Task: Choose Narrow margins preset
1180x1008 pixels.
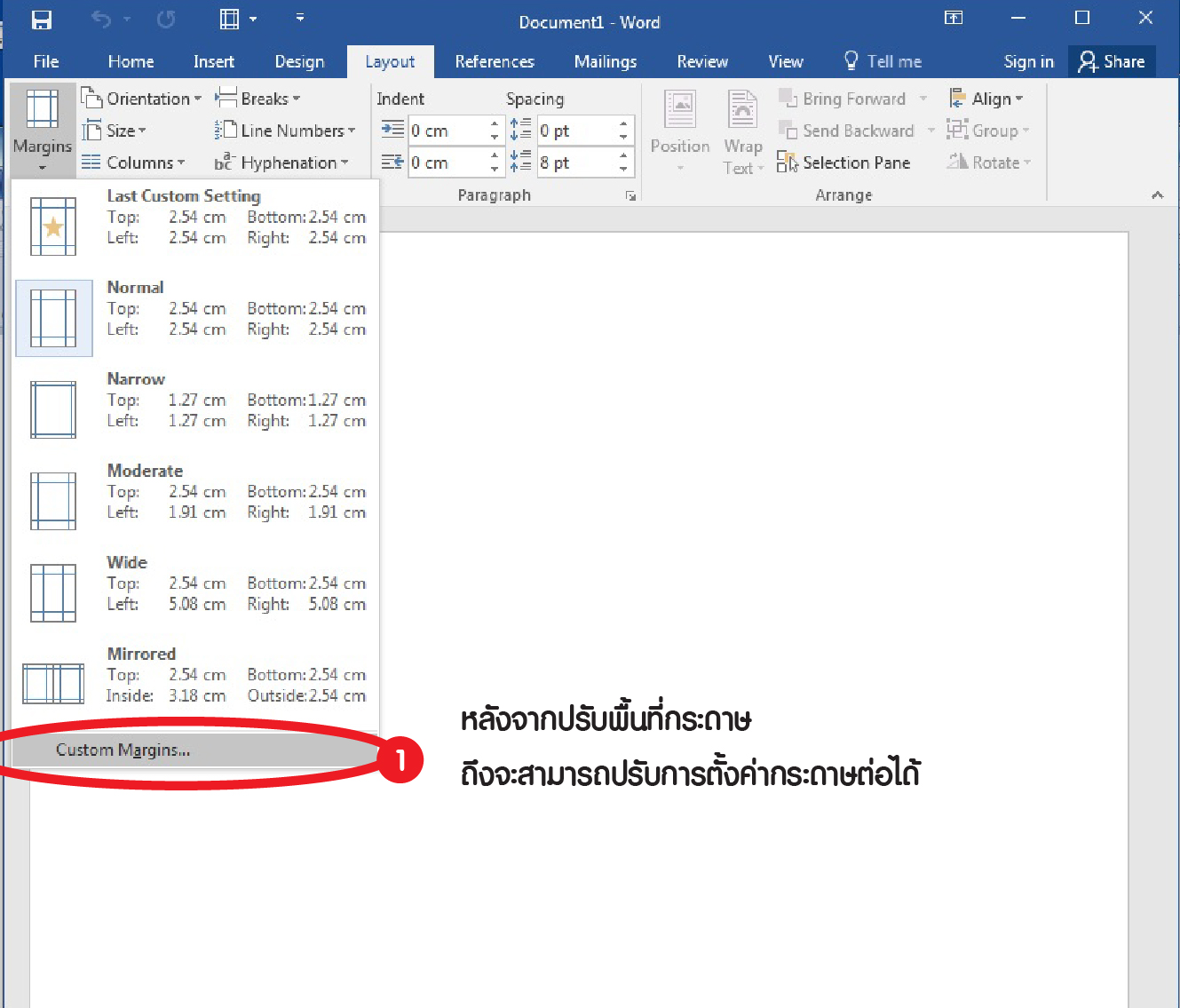Action: 195,409
